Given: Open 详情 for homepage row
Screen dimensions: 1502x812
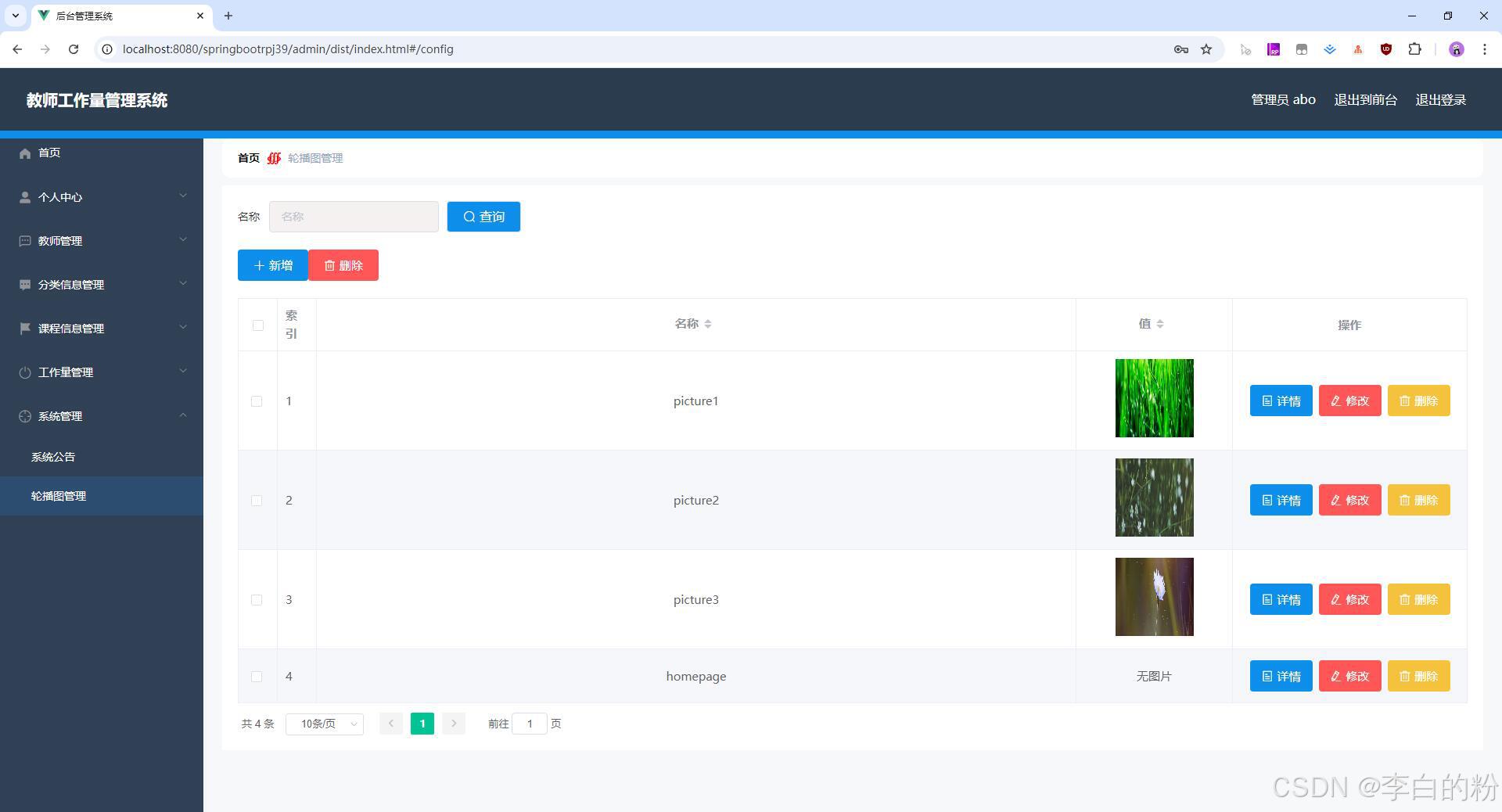Looking at the screenshot, I should point(1281,676).
